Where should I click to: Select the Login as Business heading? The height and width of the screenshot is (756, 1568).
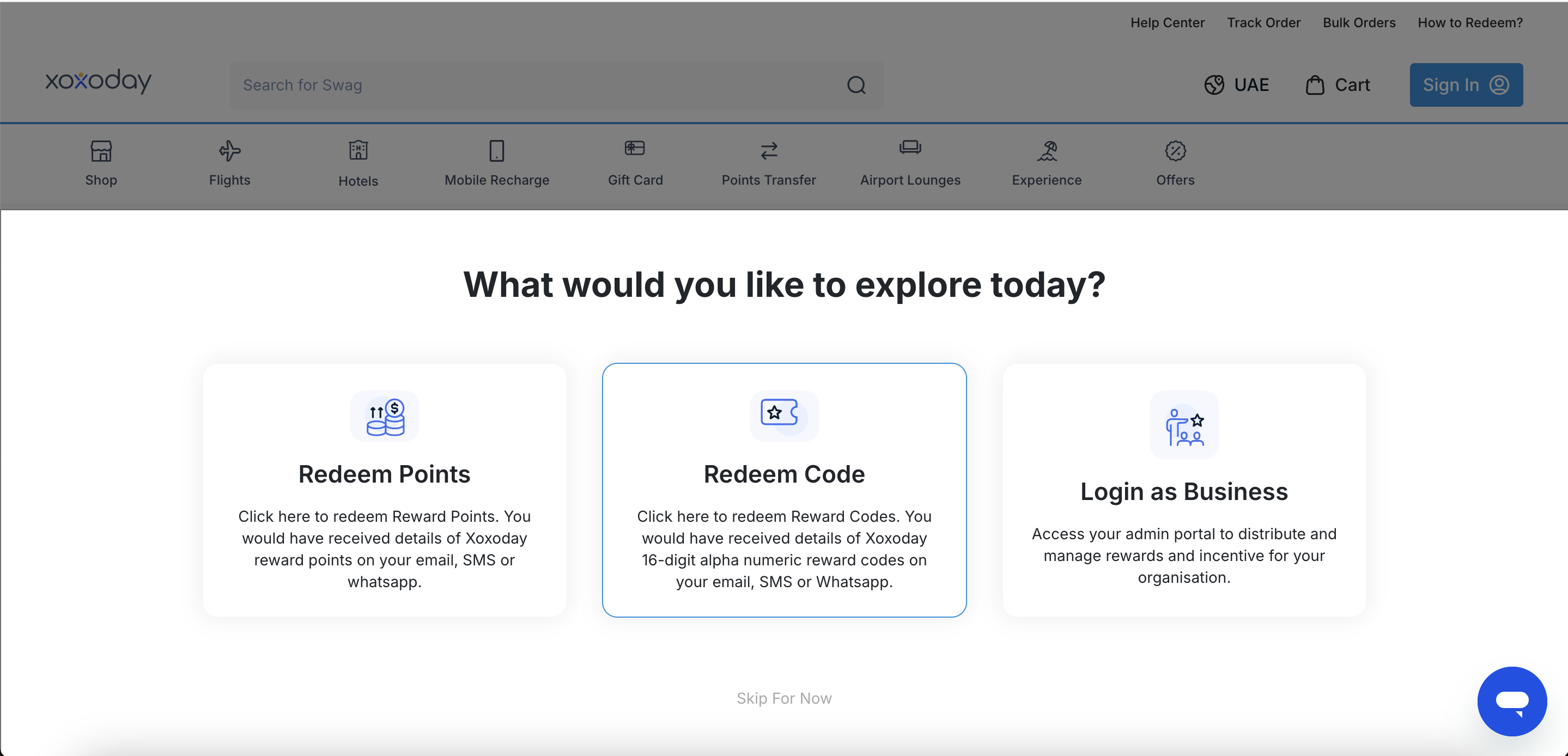[x=1184, y=491]
